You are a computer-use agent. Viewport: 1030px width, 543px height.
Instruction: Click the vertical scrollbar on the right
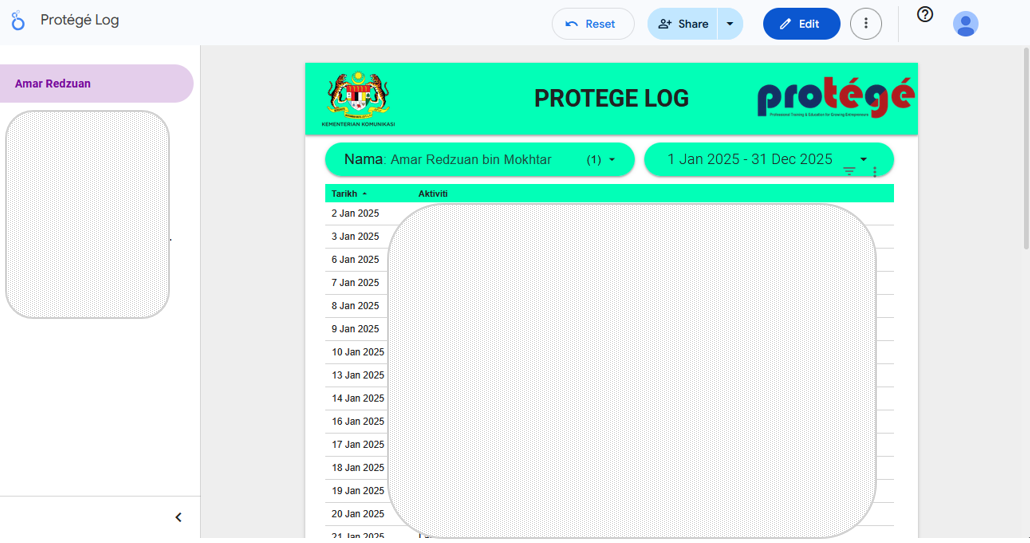coord(1026,148)
